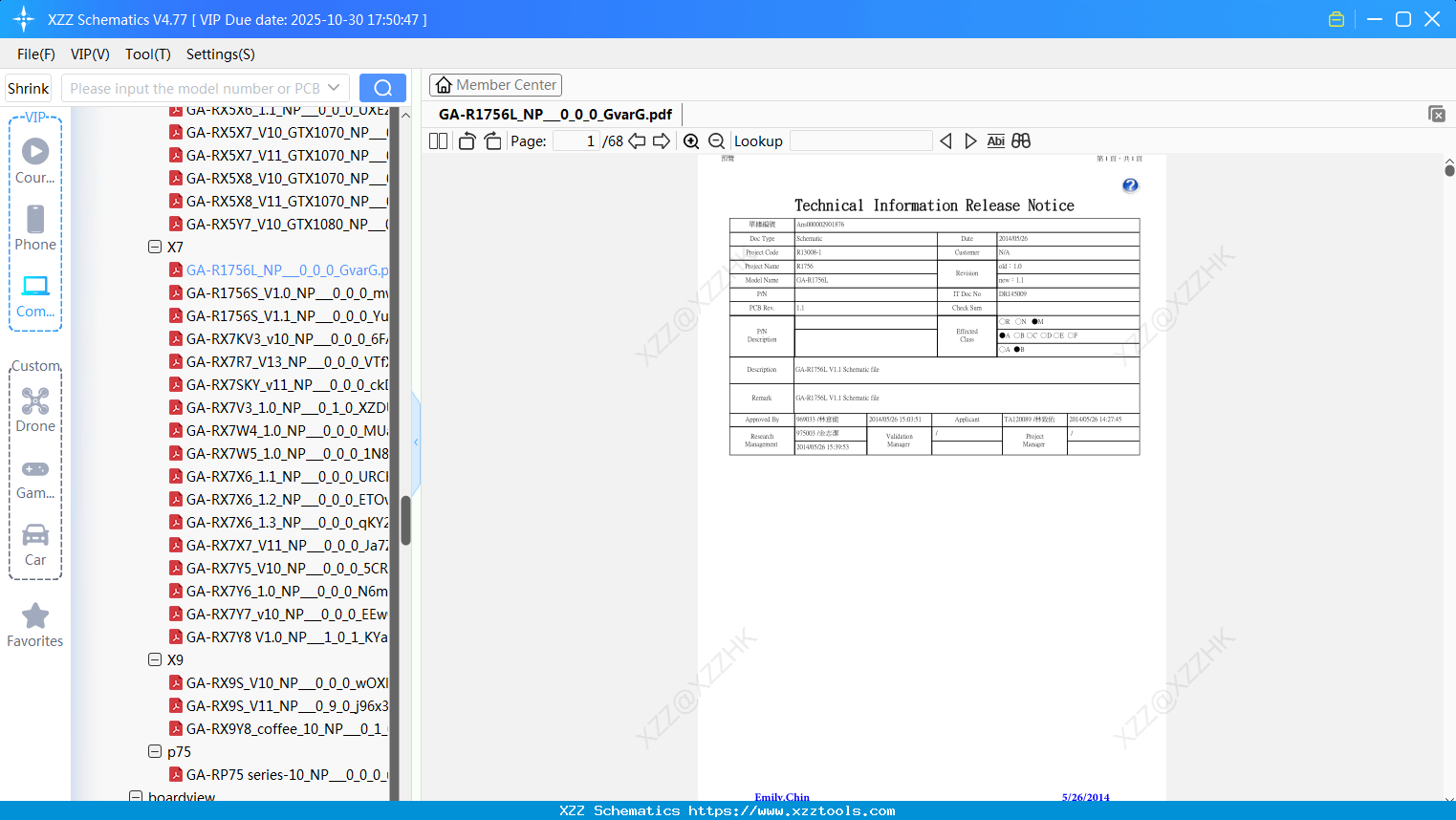Click the yellow toolbox icon in title bar
This screenshot has width=1456, height=820.
tap(1336, 19)
